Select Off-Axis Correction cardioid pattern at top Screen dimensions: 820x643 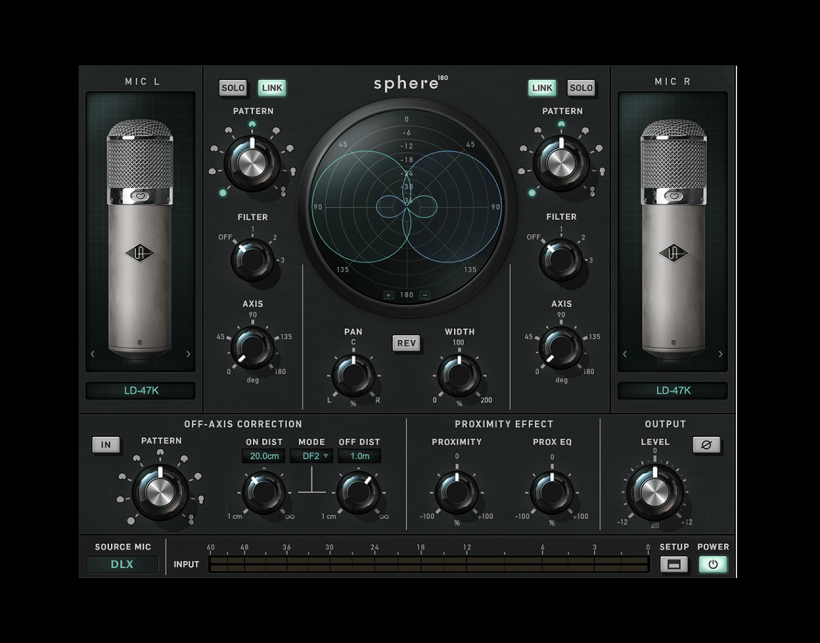coord(161,453)
